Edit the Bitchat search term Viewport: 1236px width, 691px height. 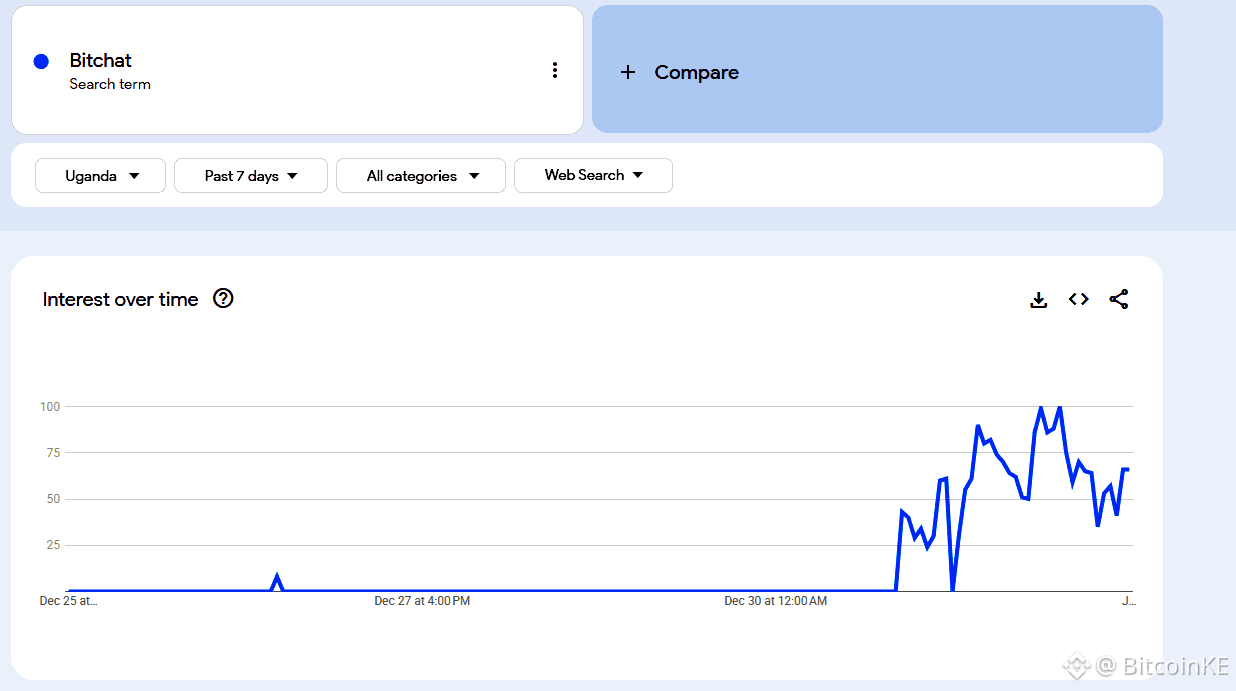point(101,61)
